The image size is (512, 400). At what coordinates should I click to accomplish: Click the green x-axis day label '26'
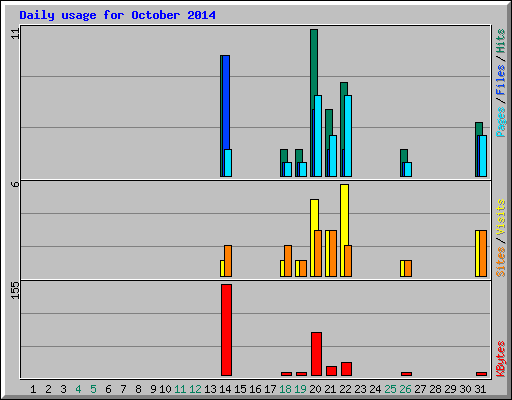[405, 389]
